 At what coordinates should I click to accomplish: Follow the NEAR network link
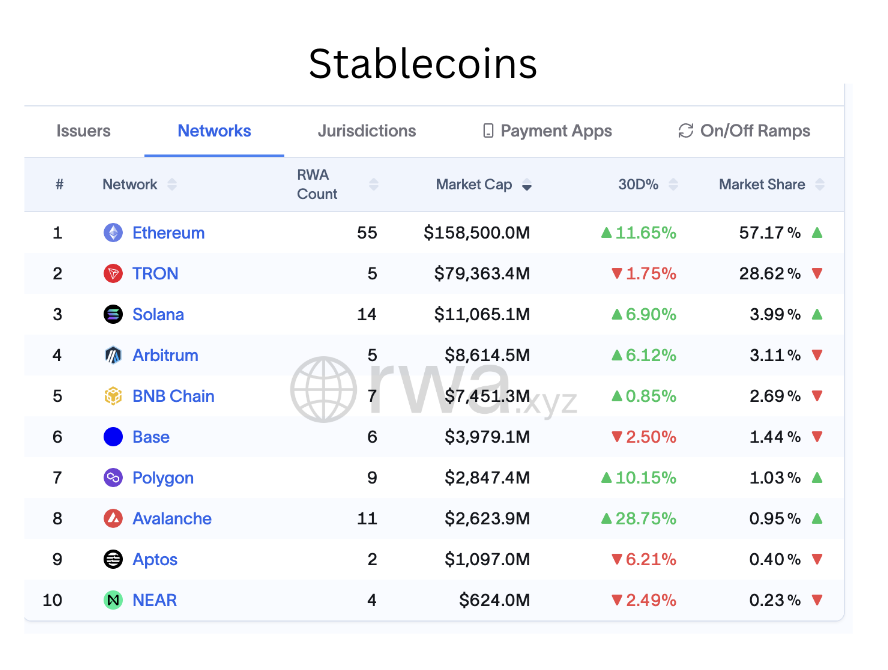click(x=154, y=600)
